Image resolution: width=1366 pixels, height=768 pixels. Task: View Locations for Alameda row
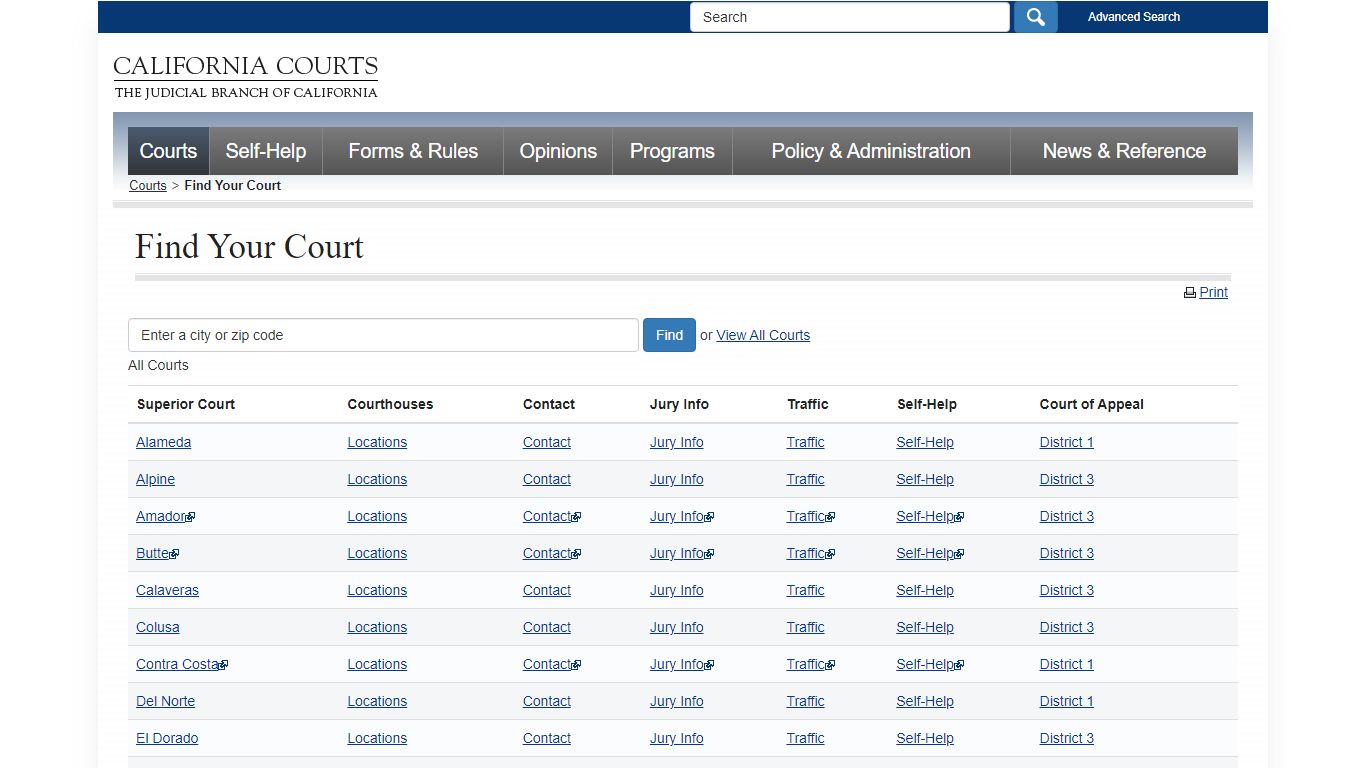377,442
